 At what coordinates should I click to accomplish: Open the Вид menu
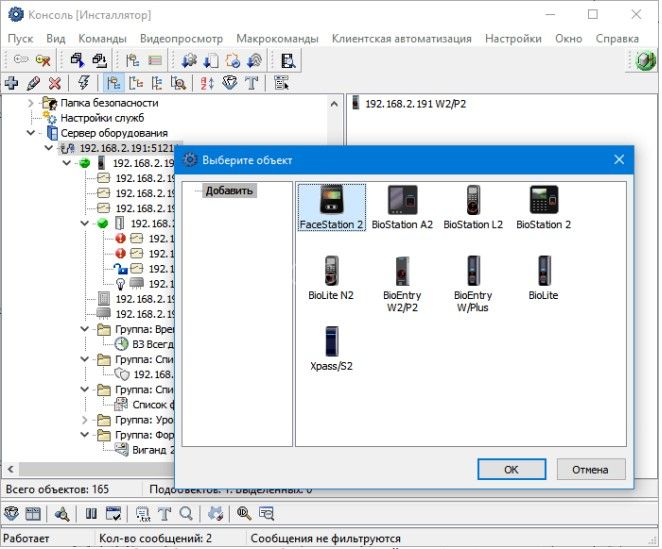[56, 38]
